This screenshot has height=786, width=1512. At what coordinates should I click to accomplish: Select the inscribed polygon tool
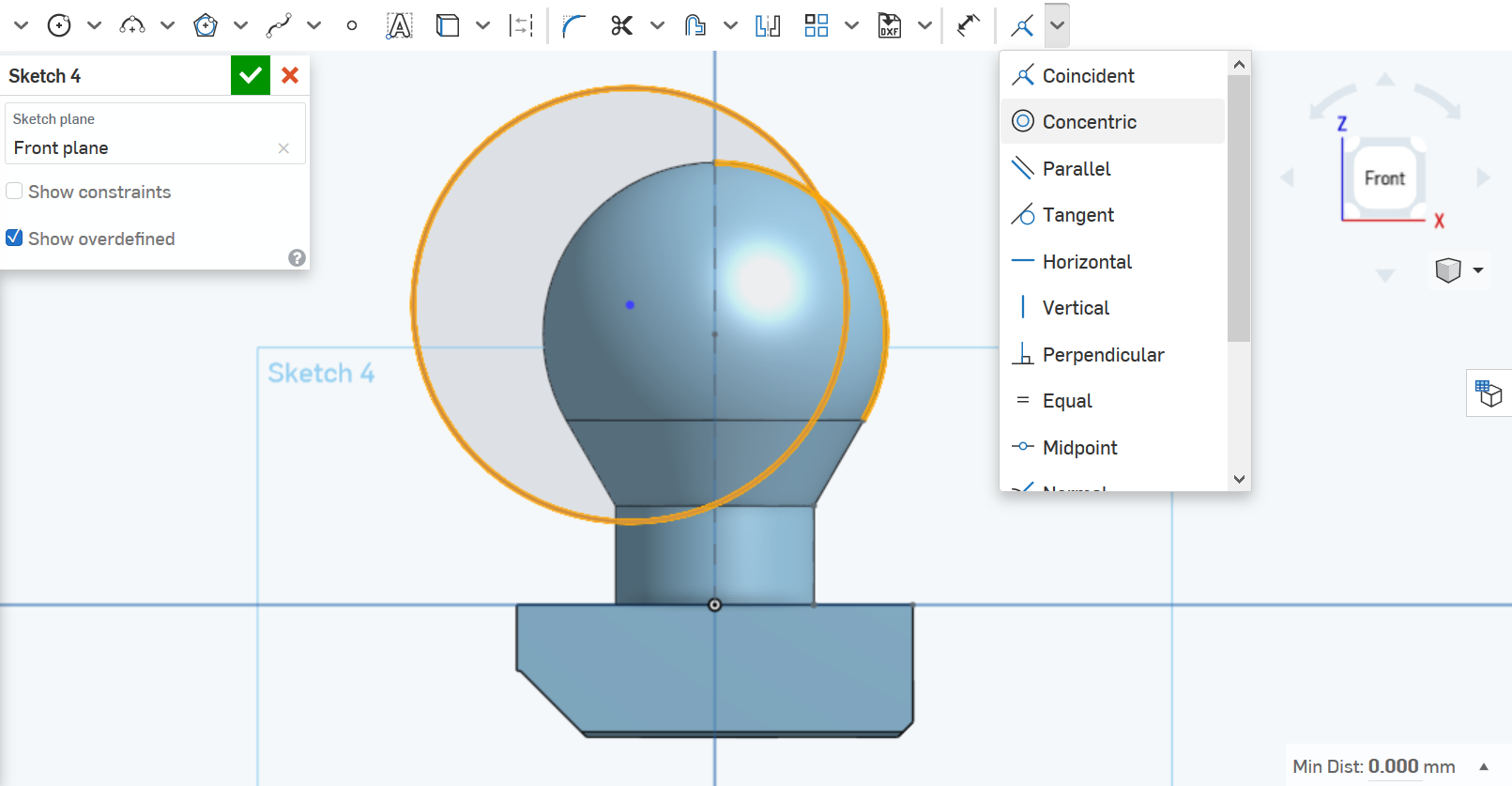click(x=206, y=25)
